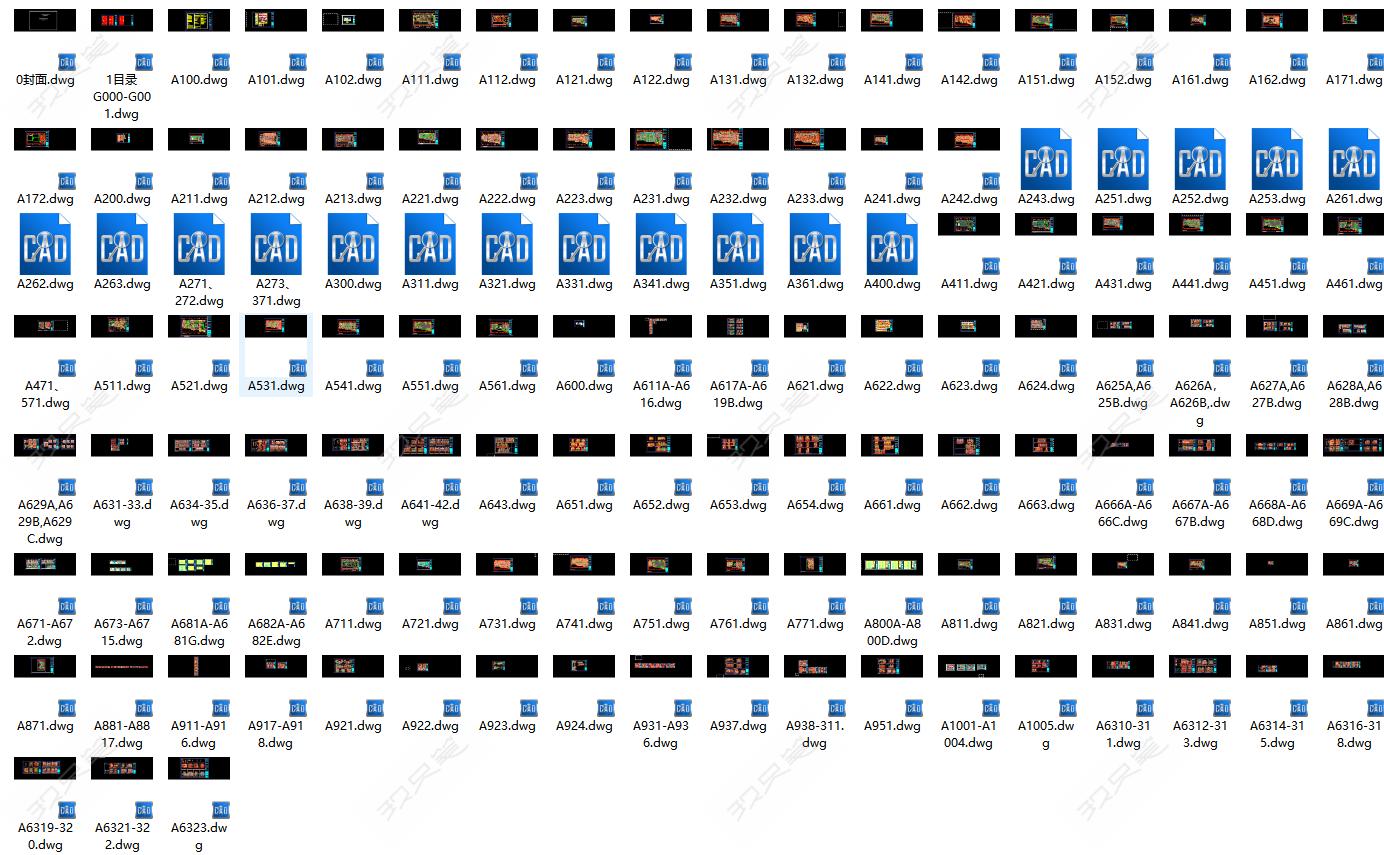Click the 1目录G000-G001.dwg thumbnail
This screenshot has height=855, width=1384.
click(x=122, y=21)
